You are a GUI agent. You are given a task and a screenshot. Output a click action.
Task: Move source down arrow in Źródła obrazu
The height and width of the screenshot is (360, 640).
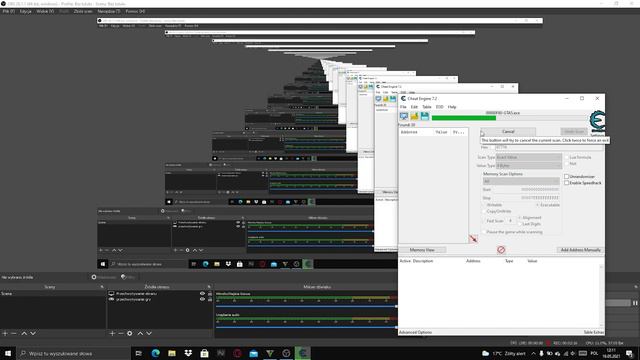(x=149, y=333)
